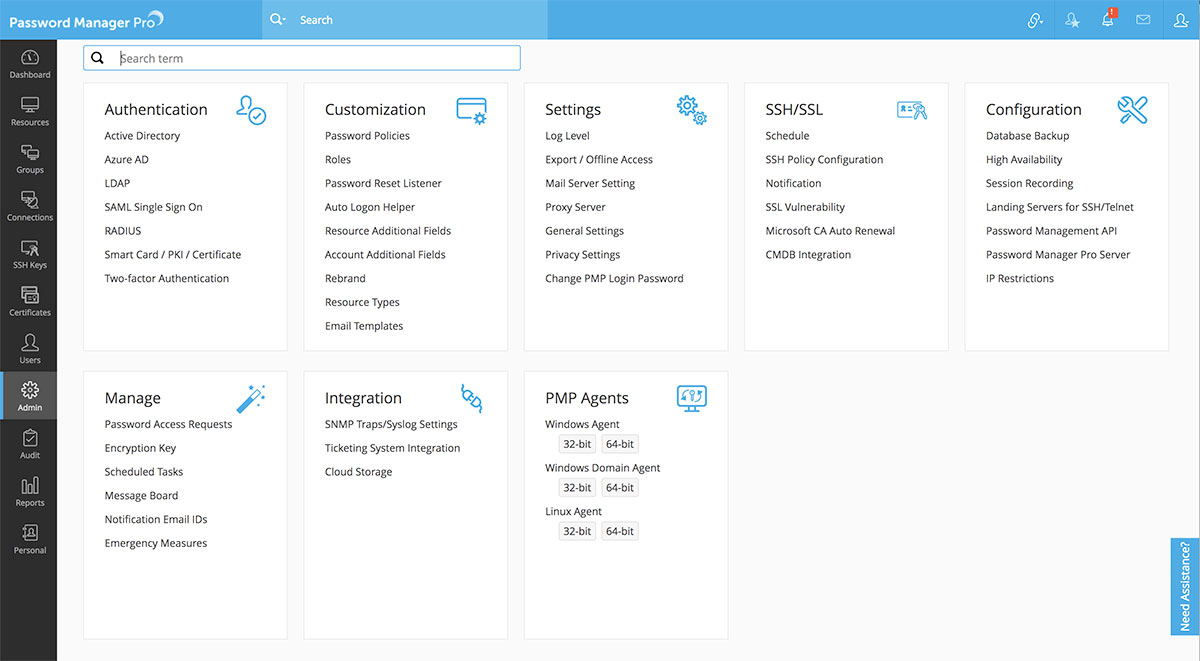The image size is (1200, 661).
Task: Click the user star icon in header
Action: click(1072, 20)
